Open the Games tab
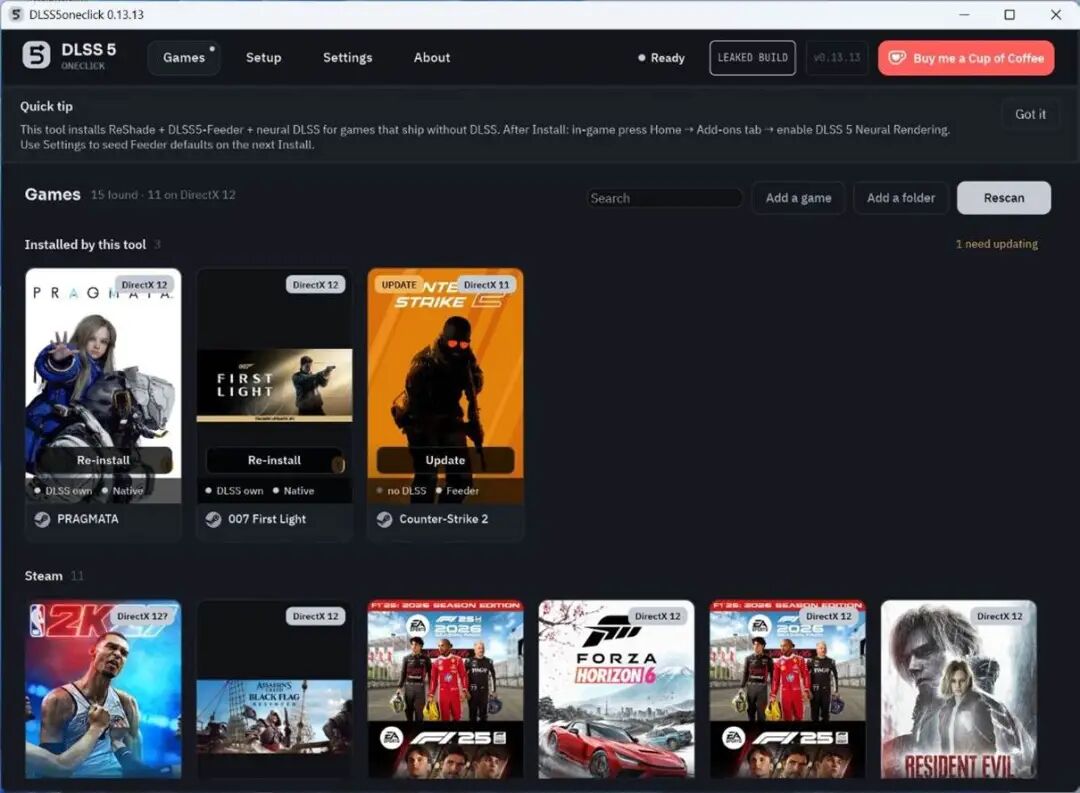The image size is (1080, 793). tap(184, 58)
